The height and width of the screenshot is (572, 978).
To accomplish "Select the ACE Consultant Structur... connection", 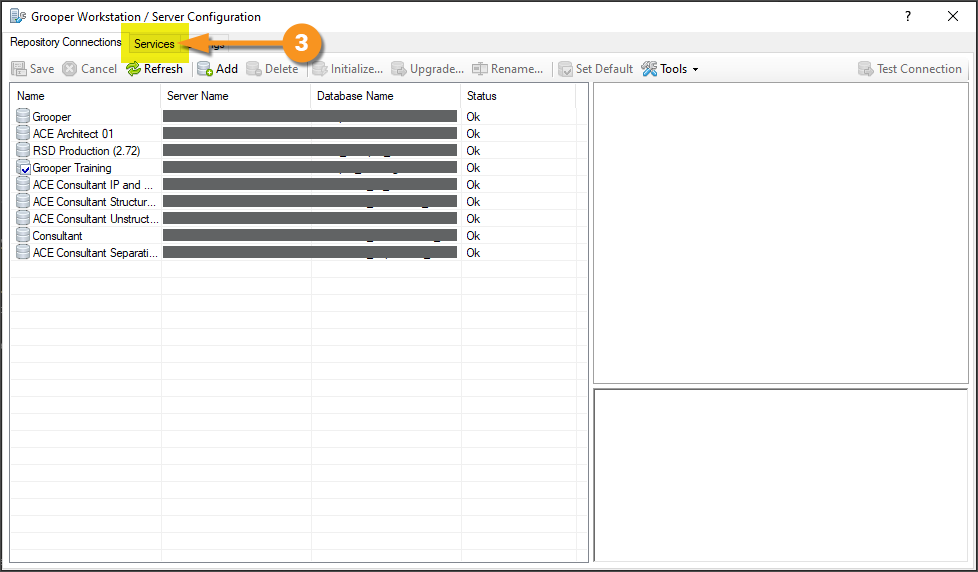I will click(x=299, y=201).
